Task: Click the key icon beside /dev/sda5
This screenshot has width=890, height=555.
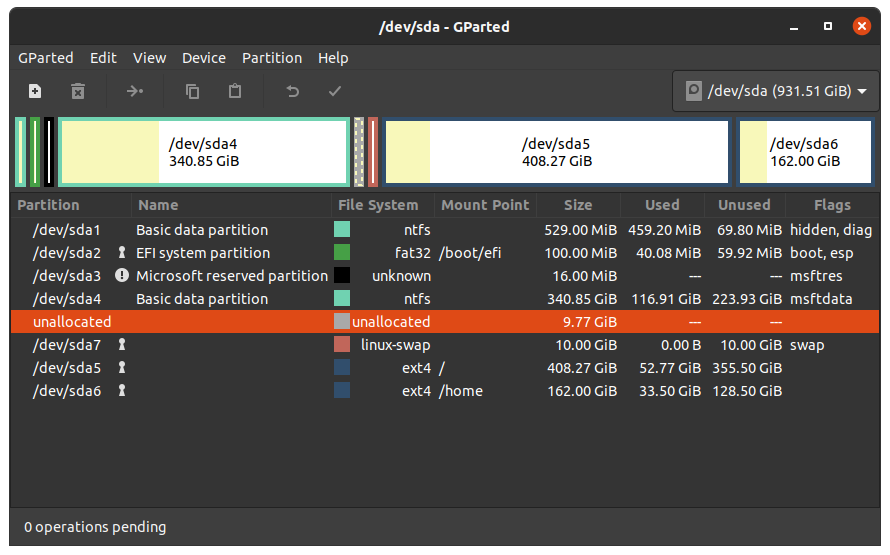Action: [121, 368]
